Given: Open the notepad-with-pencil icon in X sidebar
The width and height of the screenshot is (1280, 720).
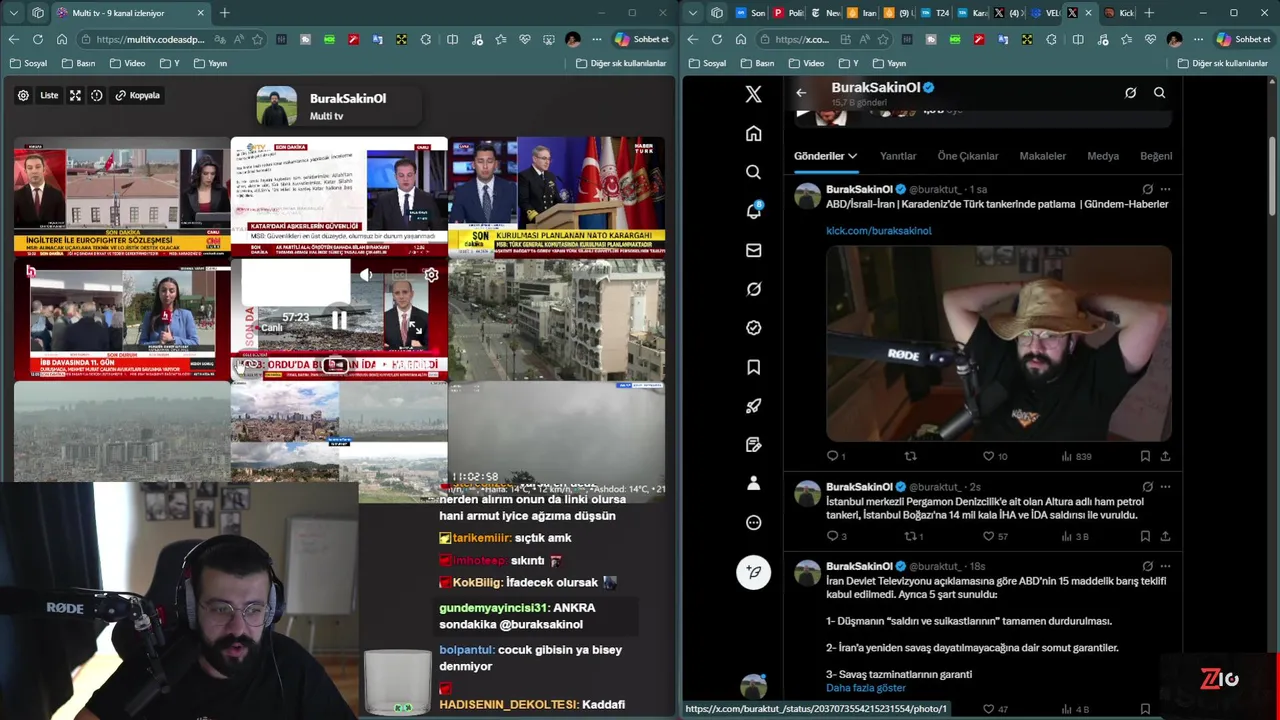Looking at the screenshot, I should coord(754,445).
